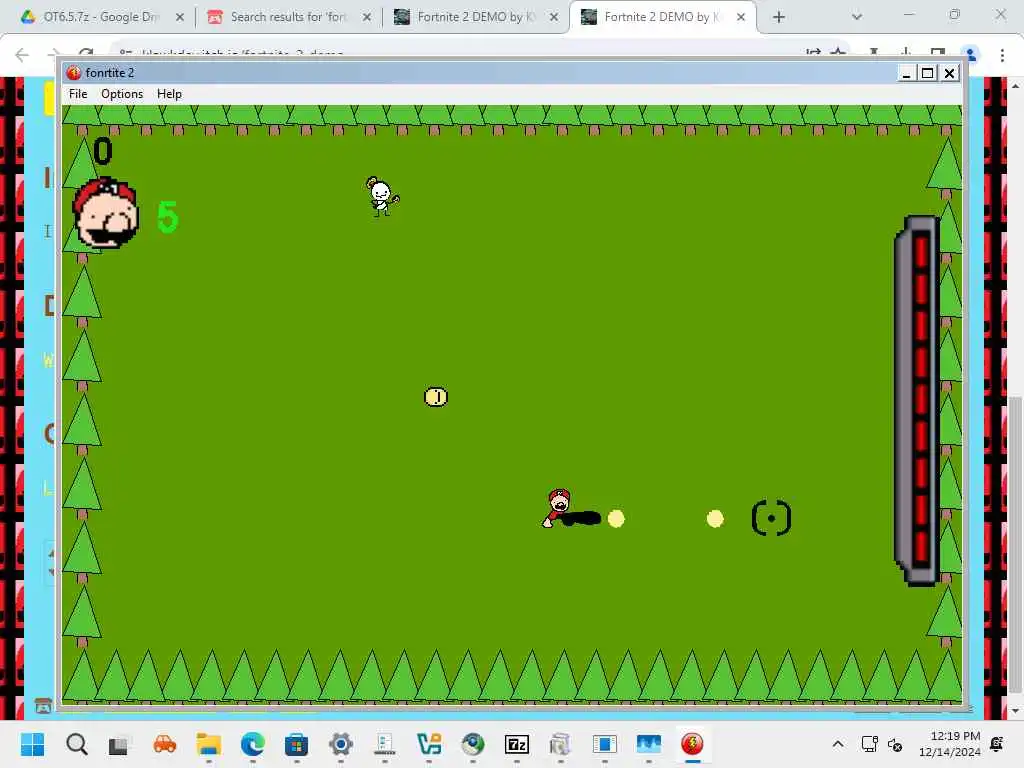The width and height of the screenshot is (1024, 768).
Task: Close the active Fortnite 2 DEMO tab
Action: pos(741,17)
